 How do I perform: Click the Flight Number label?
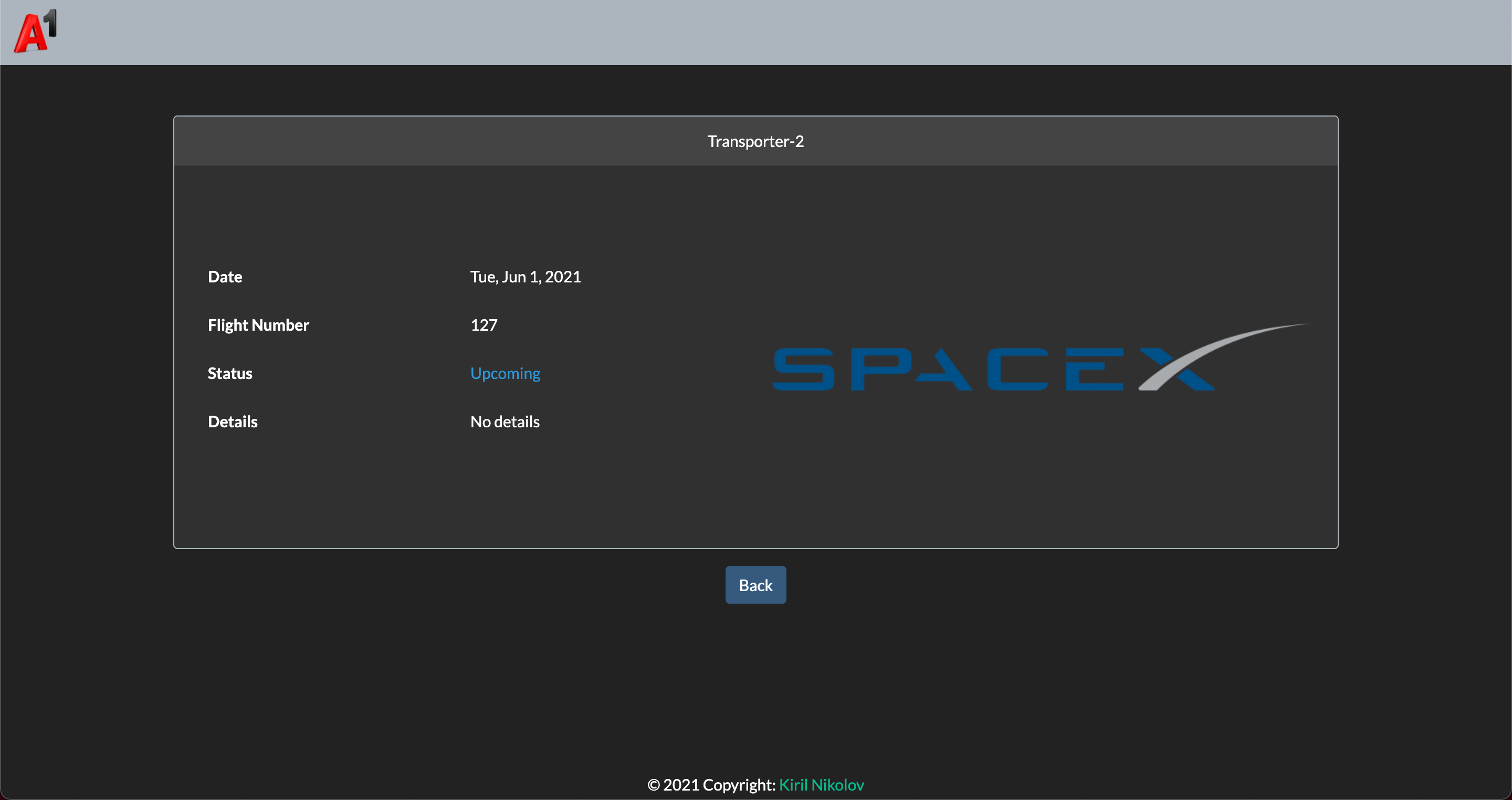click(x=258, y=325)
